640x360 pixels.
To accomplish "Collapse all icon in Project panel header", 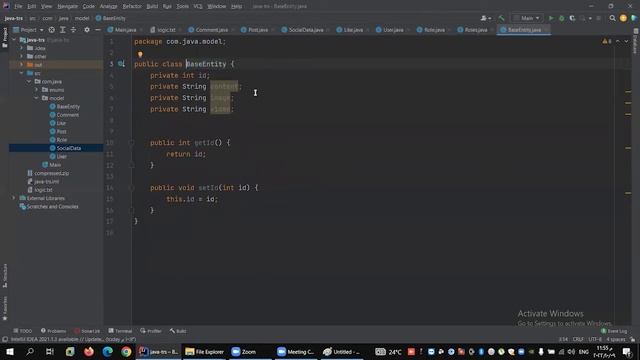I will [x=73, y=30].
